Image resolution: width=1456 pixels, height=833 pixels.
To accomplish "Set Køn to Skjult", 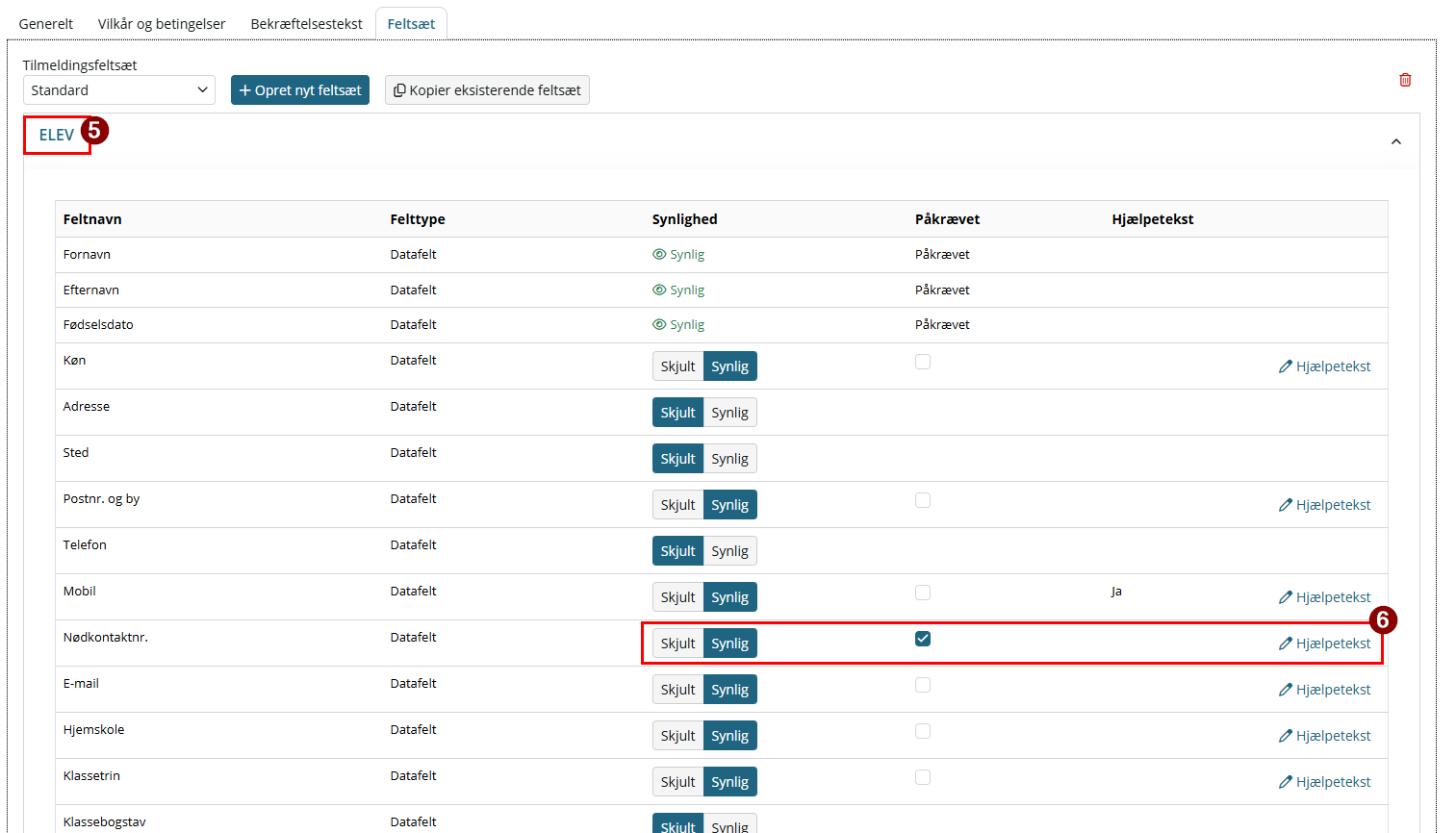I will 677,366.
